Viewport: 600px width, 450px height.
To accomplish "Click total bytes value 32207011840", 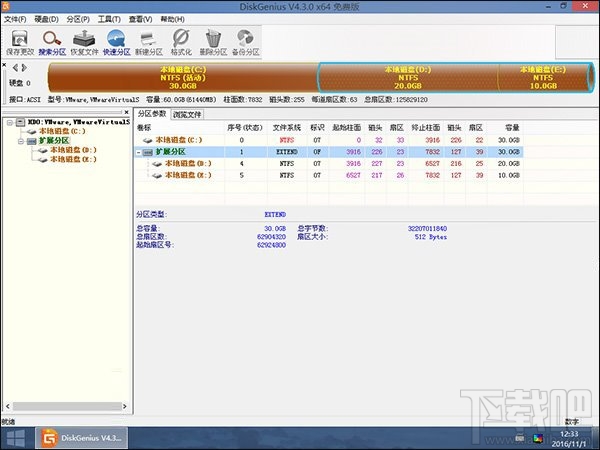I will click(427, 228).
